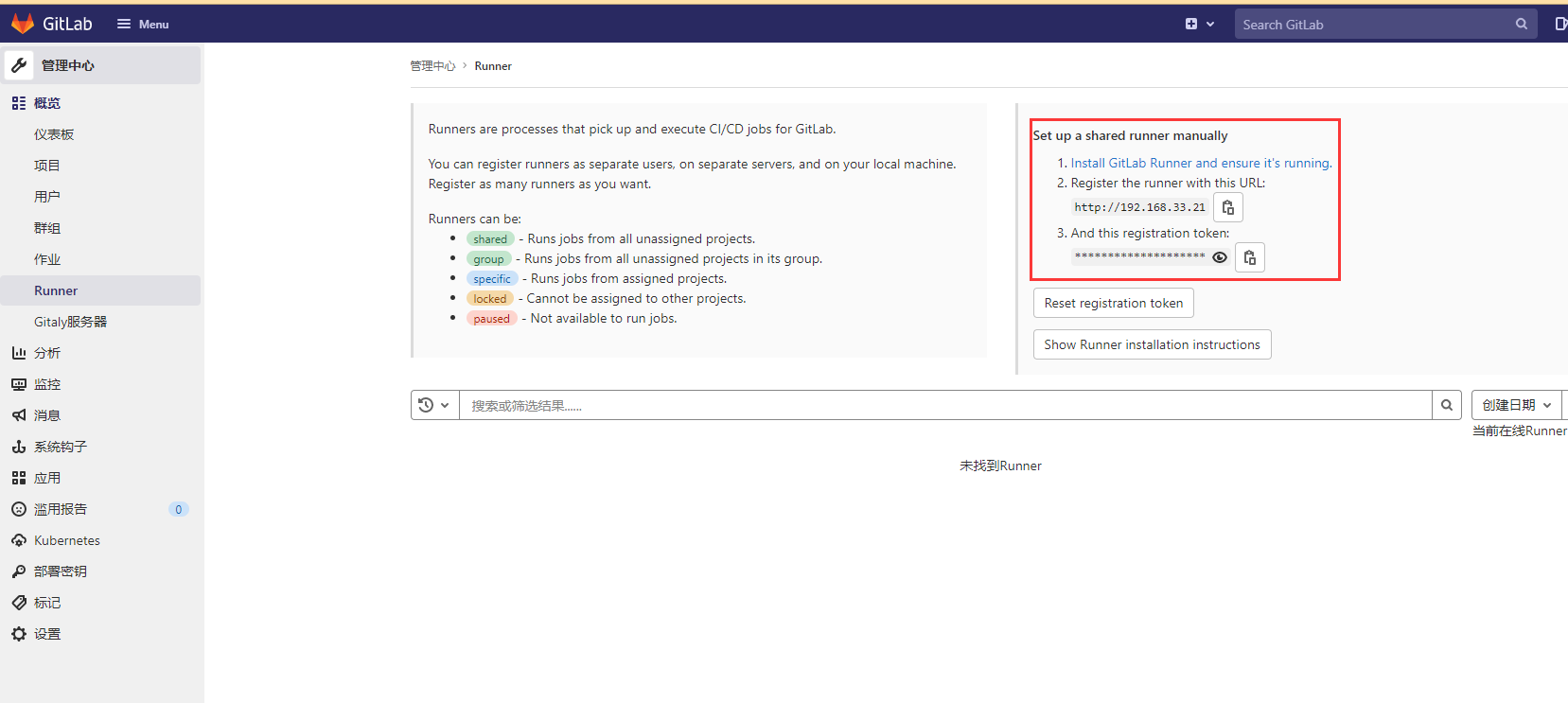1568x703 pixels.
Task: Open Kubernetes in the admin sidebar
Action: [66, 540]
